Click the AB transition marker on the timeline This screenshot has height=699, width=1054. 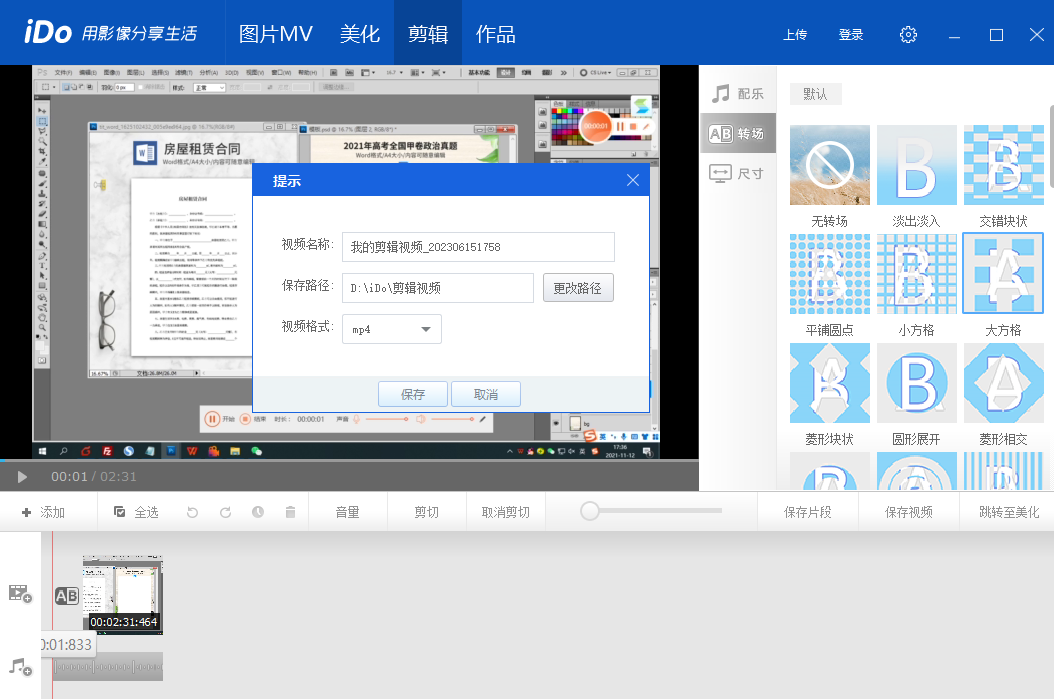(66, 596)
